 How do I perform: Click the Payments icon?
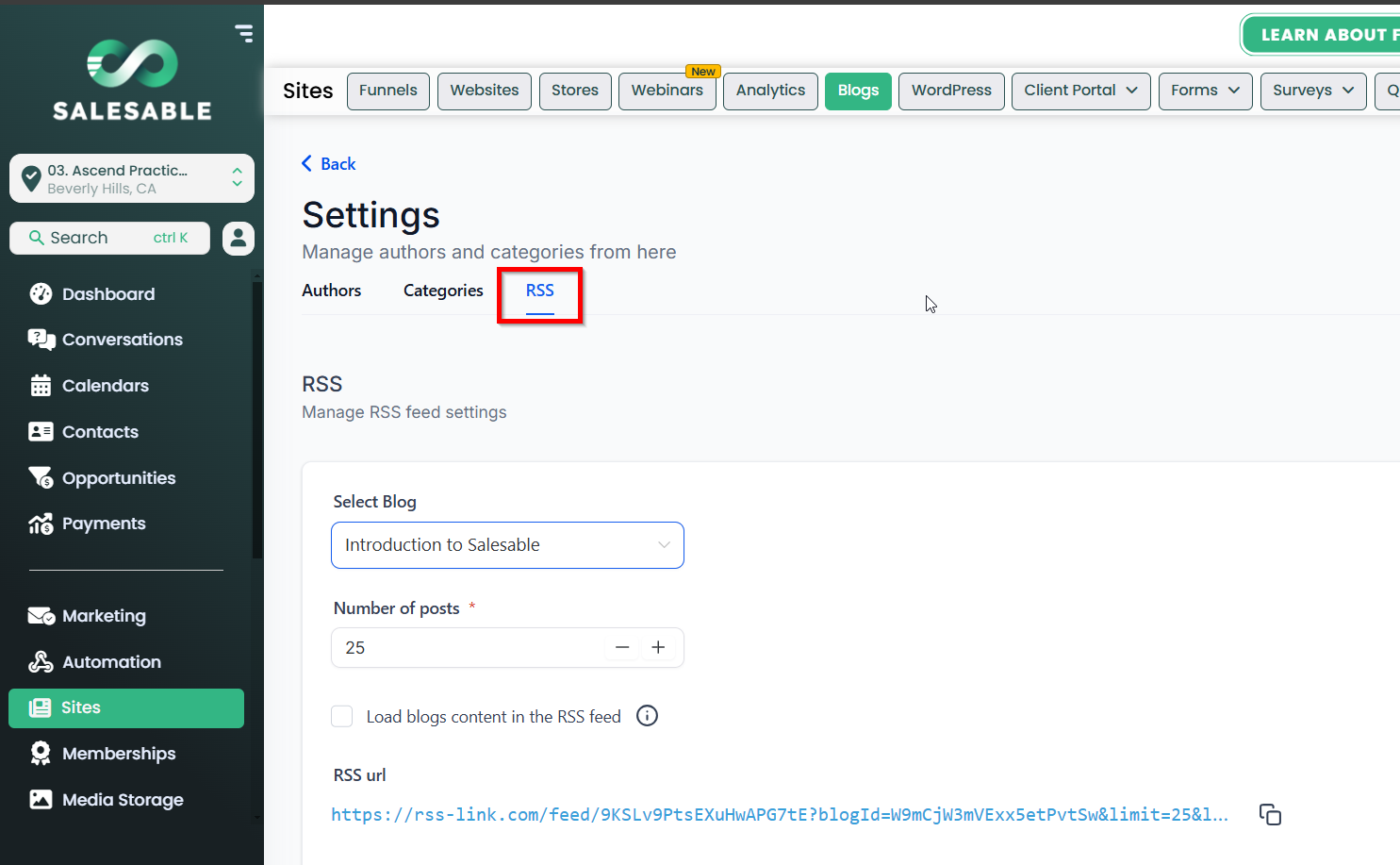point(41,524)
